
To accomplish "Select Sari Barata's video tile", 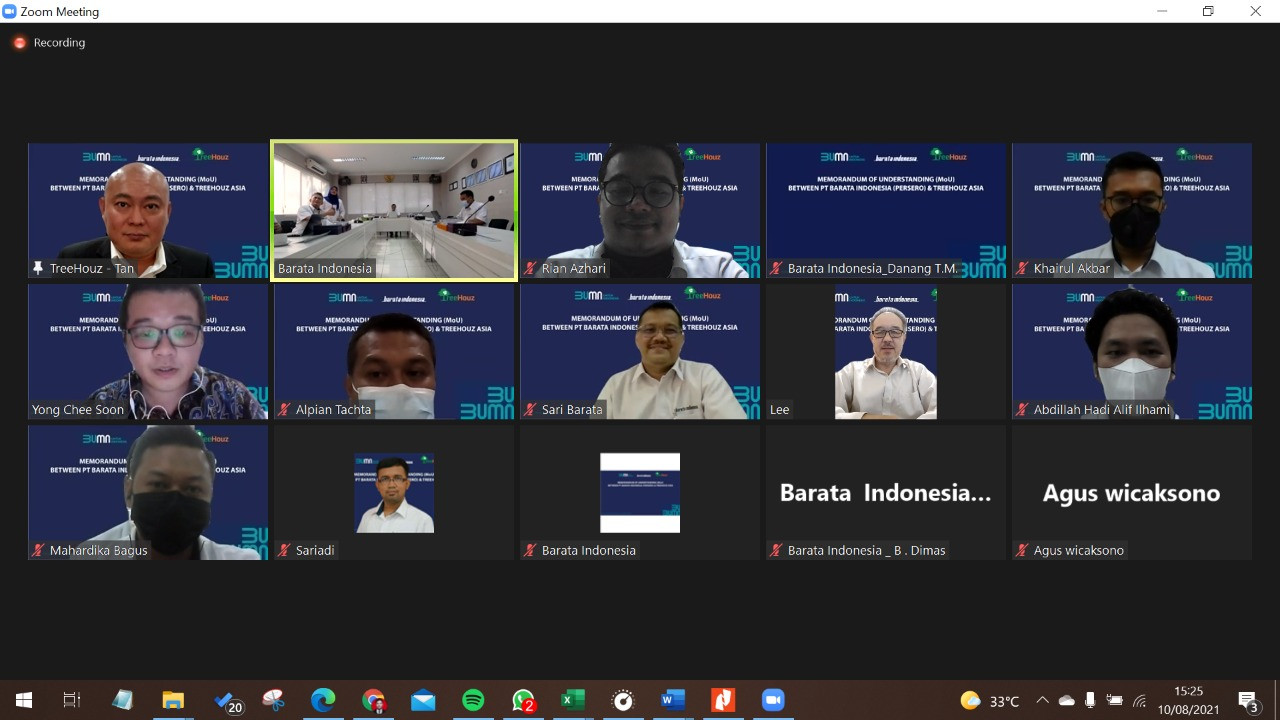I will pos(640,351).
